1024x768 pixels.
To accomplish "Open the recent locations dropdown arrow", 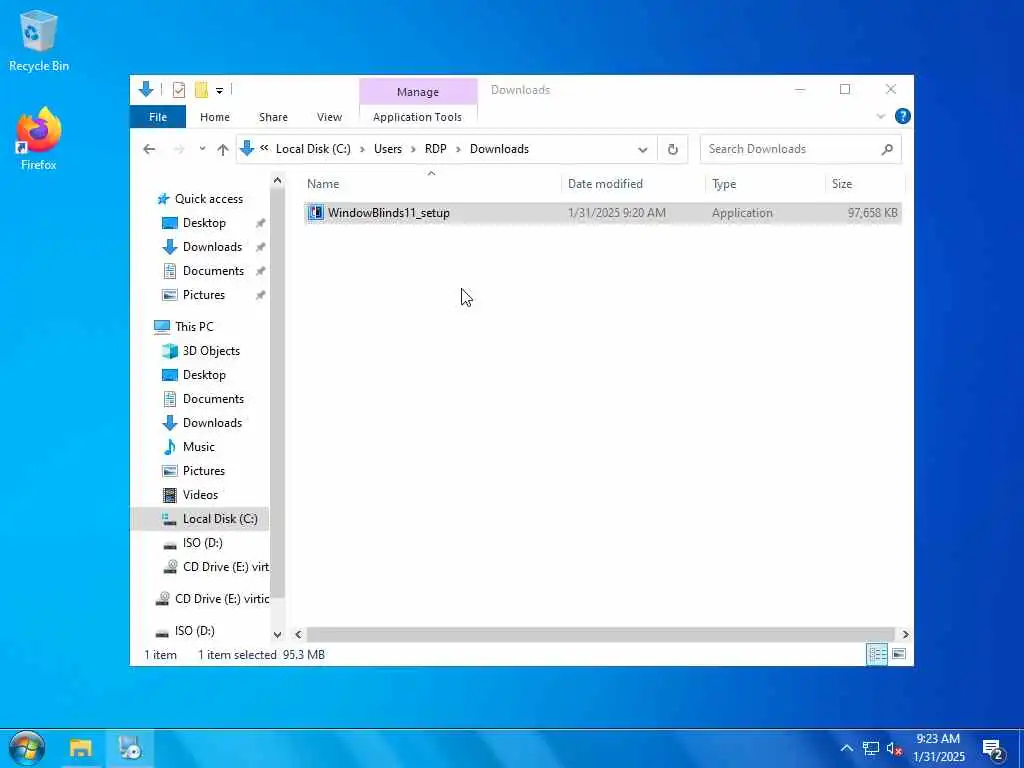I will pyautogui.click(x=202, y=149).
